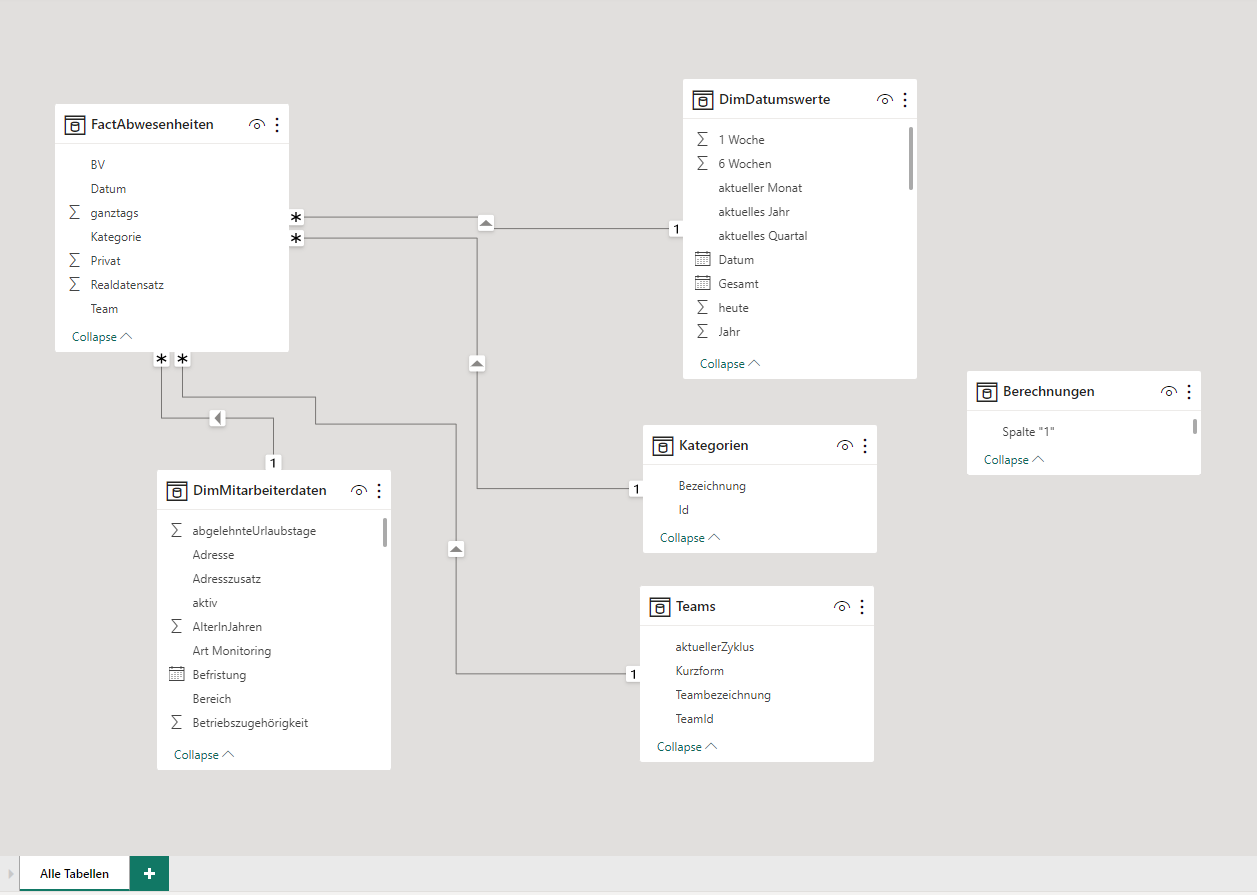Click the DimDatumswerte table icon
This screenshot has height=895, width=1257.
tap(702, 100)
